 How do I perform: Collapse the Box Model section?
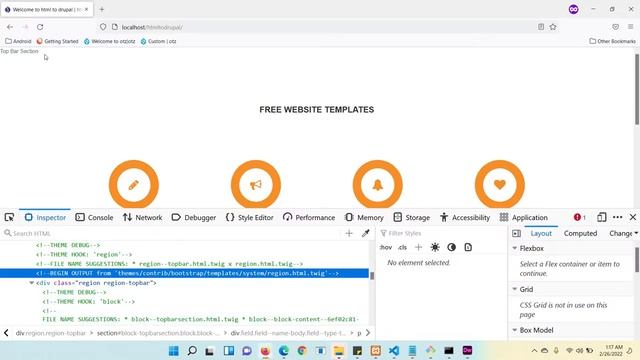click(x=515, y=330)
